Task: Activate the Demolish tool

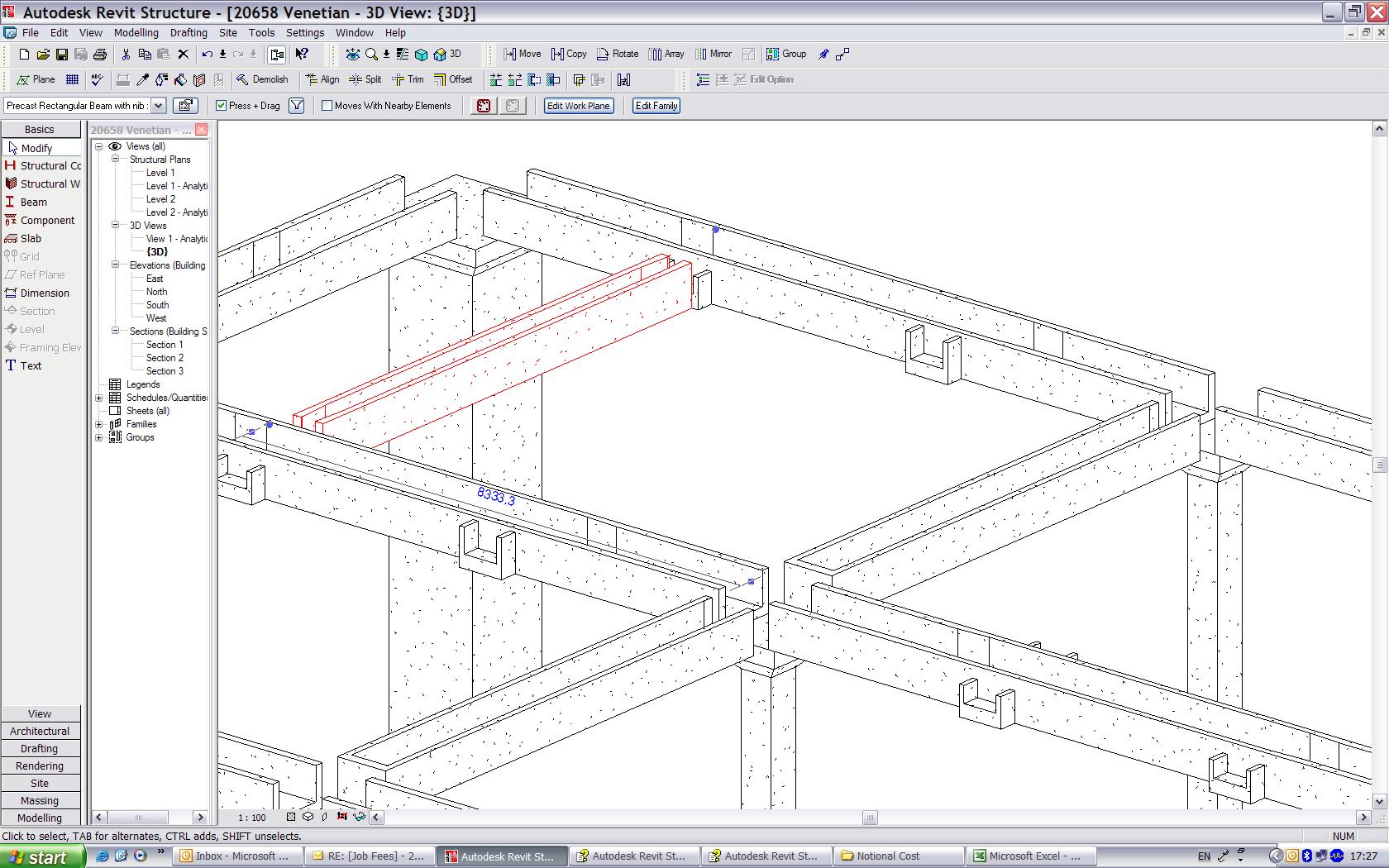Action: coord(265,79)
